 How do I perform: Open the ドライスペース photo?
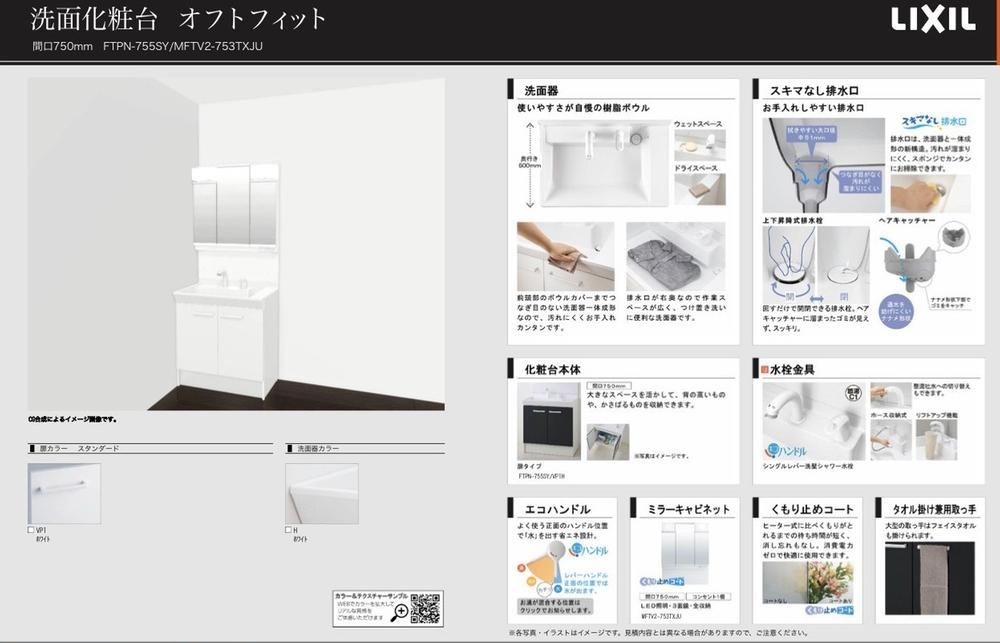click(700, 189)
